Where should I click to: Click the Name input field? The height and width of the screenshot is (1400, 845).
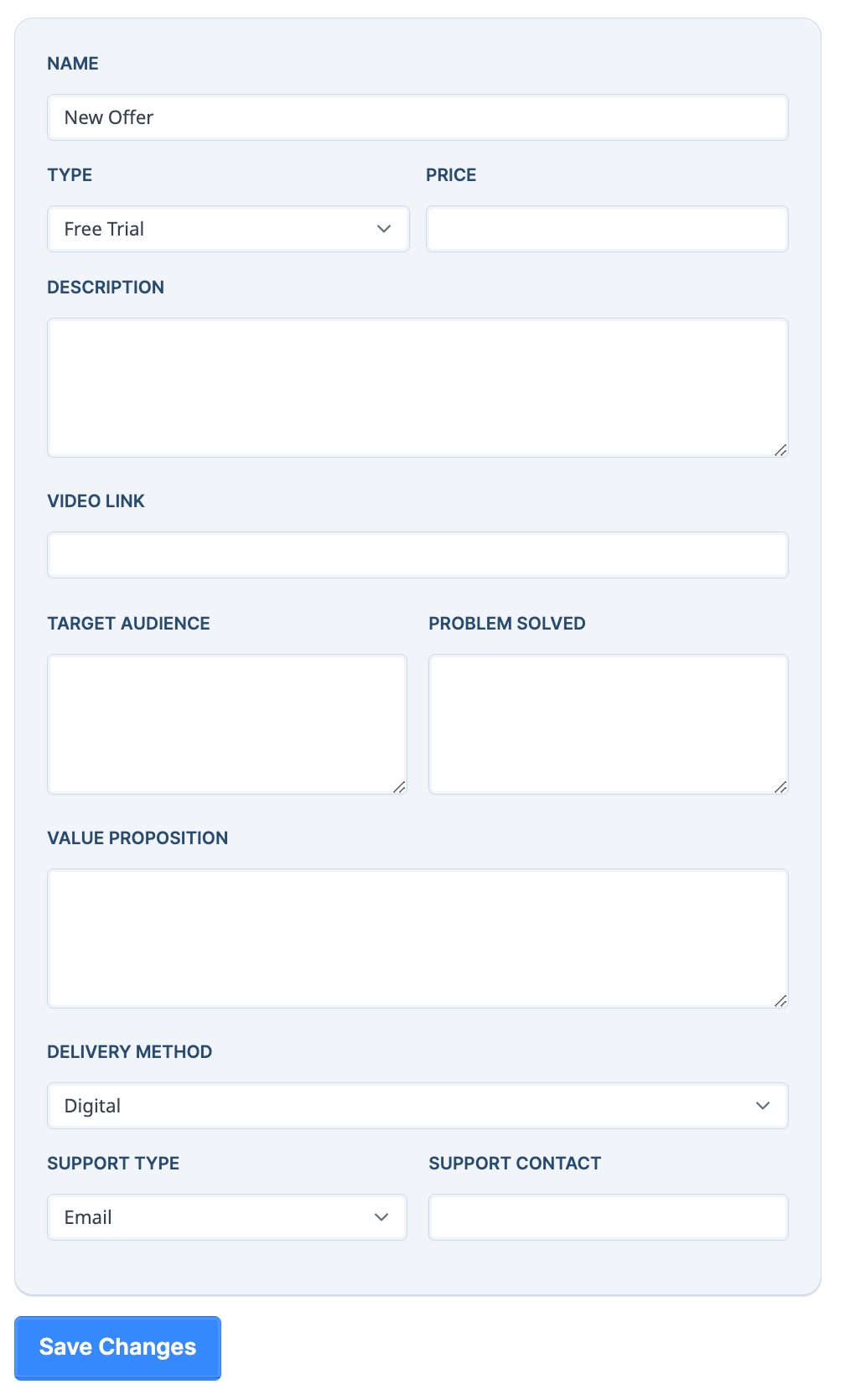click(417, 117)
